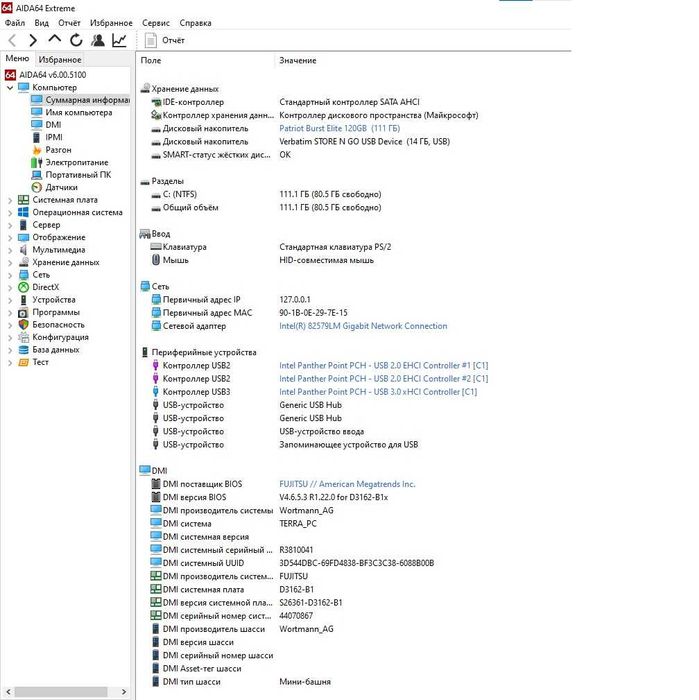This screenshot has height=700, width=699.
Task: Open the Файл menu
Action: pos(15,23)
